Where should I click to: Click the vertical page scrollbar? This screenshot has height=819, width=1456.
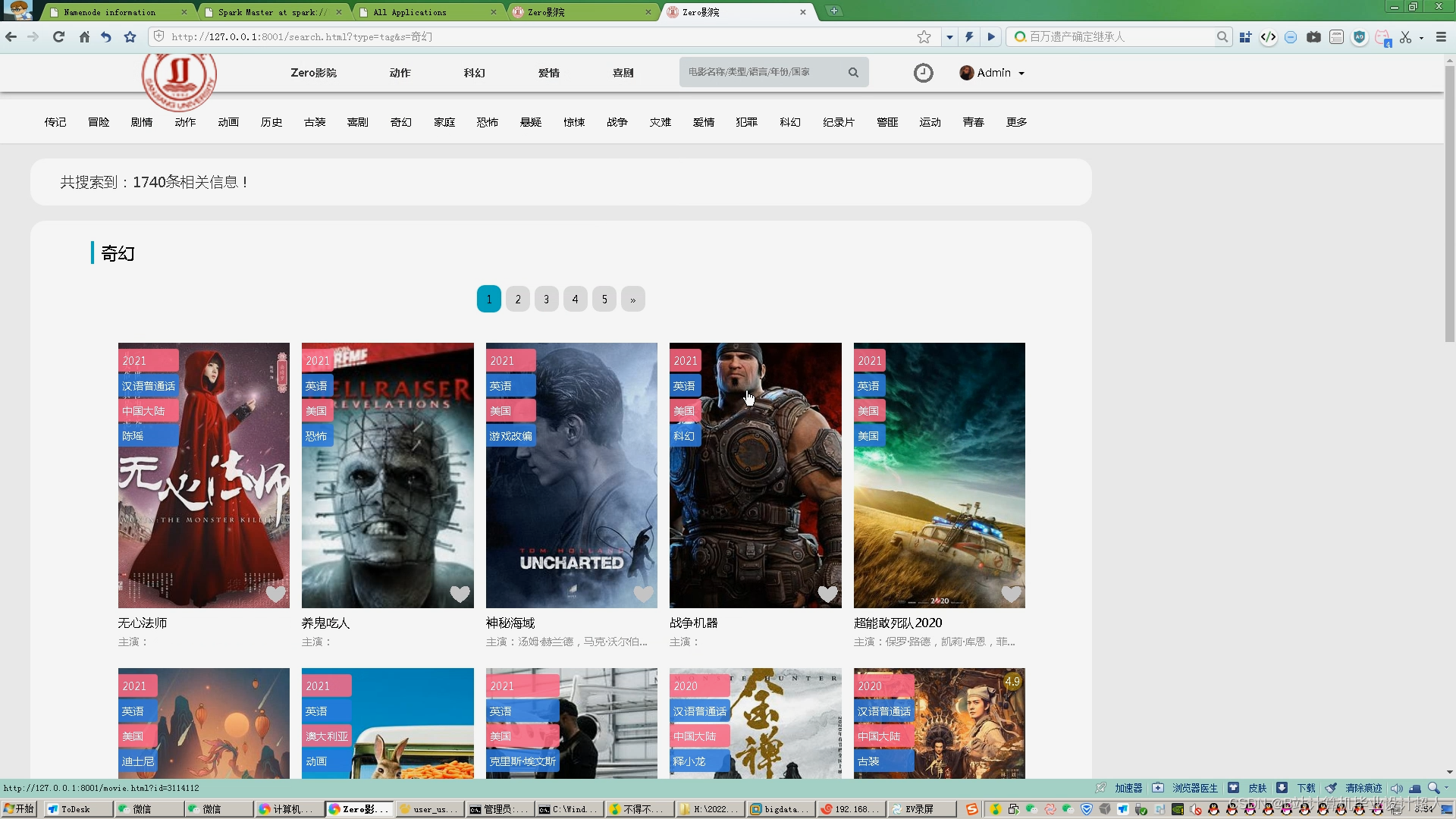(1449, 205)
